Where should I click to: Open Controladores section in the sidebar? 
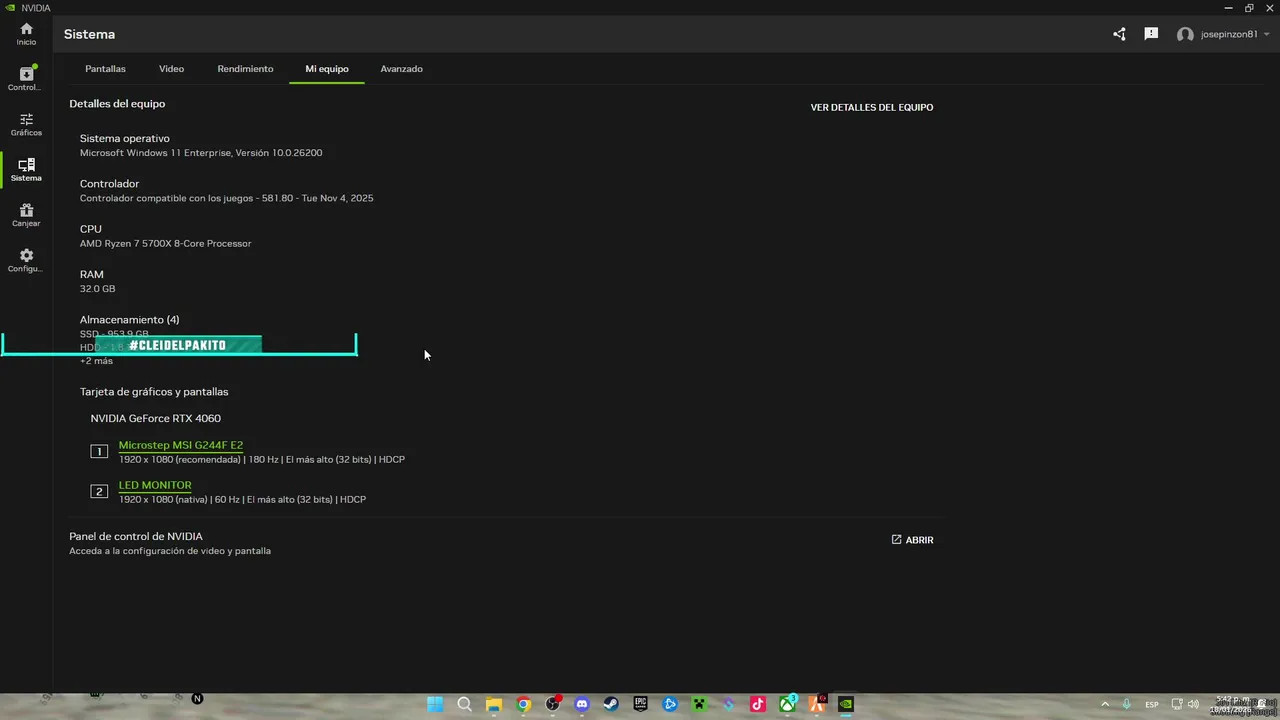click(x=26, y=79)
